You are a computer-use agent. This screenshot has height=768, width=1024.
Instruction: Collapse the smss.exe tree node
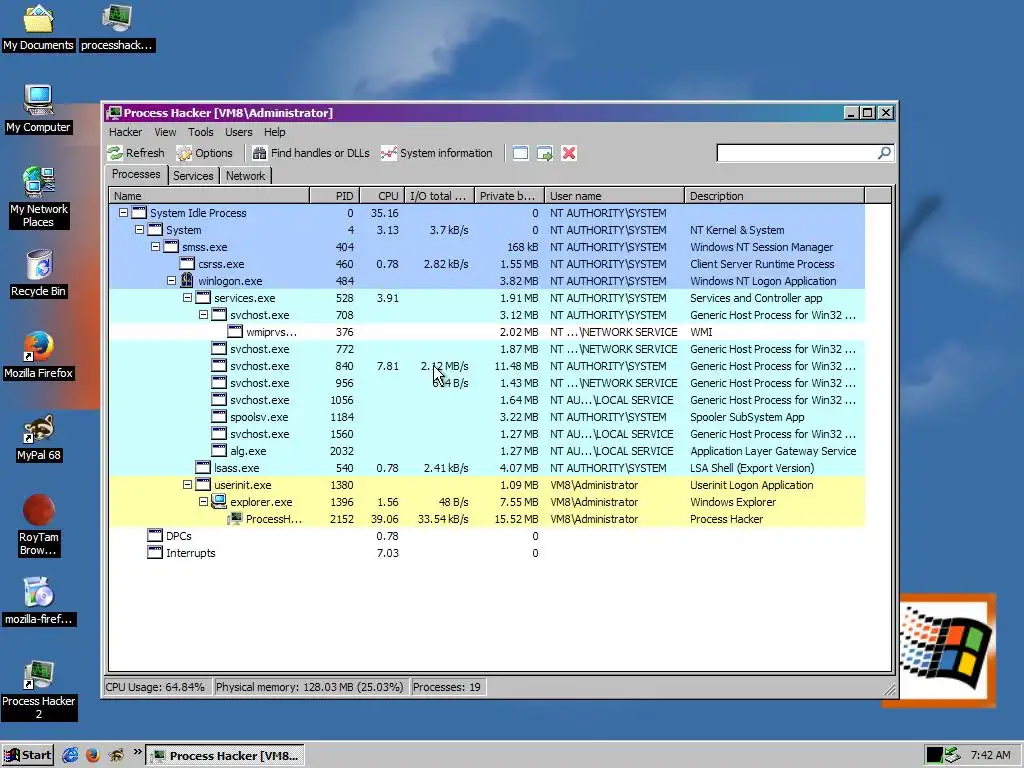155,247
